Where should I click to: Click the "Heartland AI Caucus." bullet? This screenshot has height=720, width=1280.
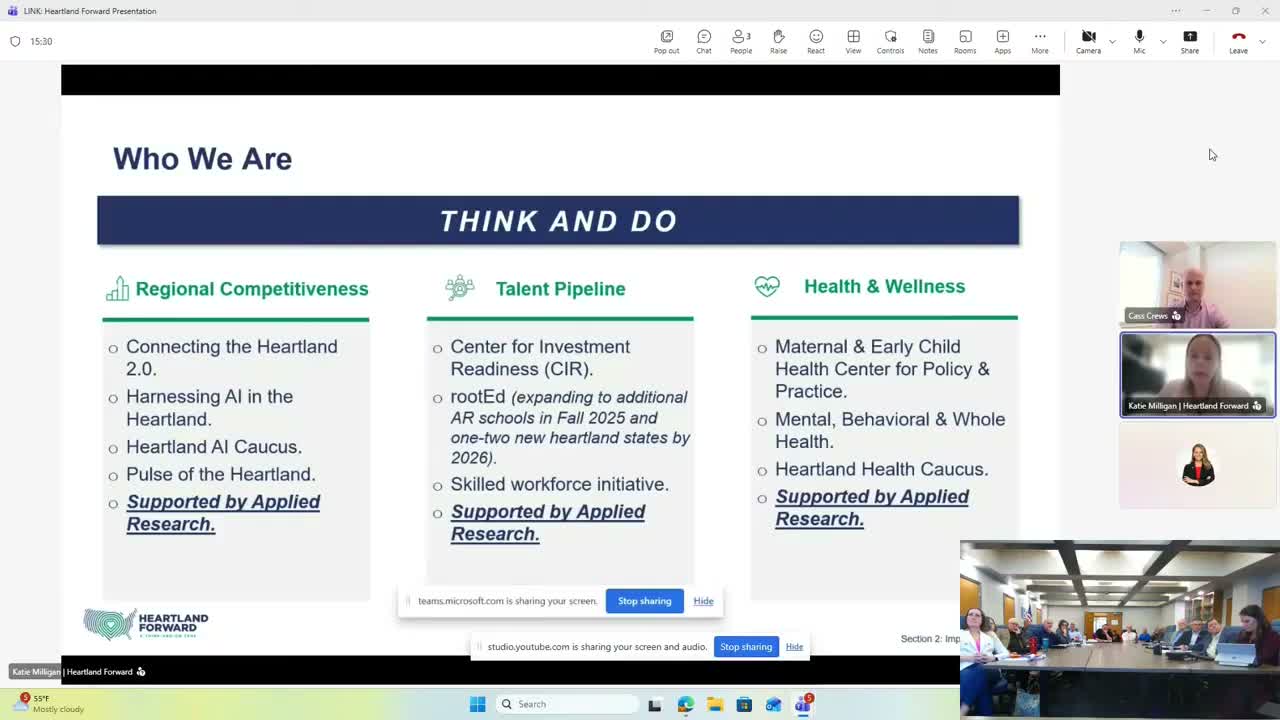pos(214,447)
